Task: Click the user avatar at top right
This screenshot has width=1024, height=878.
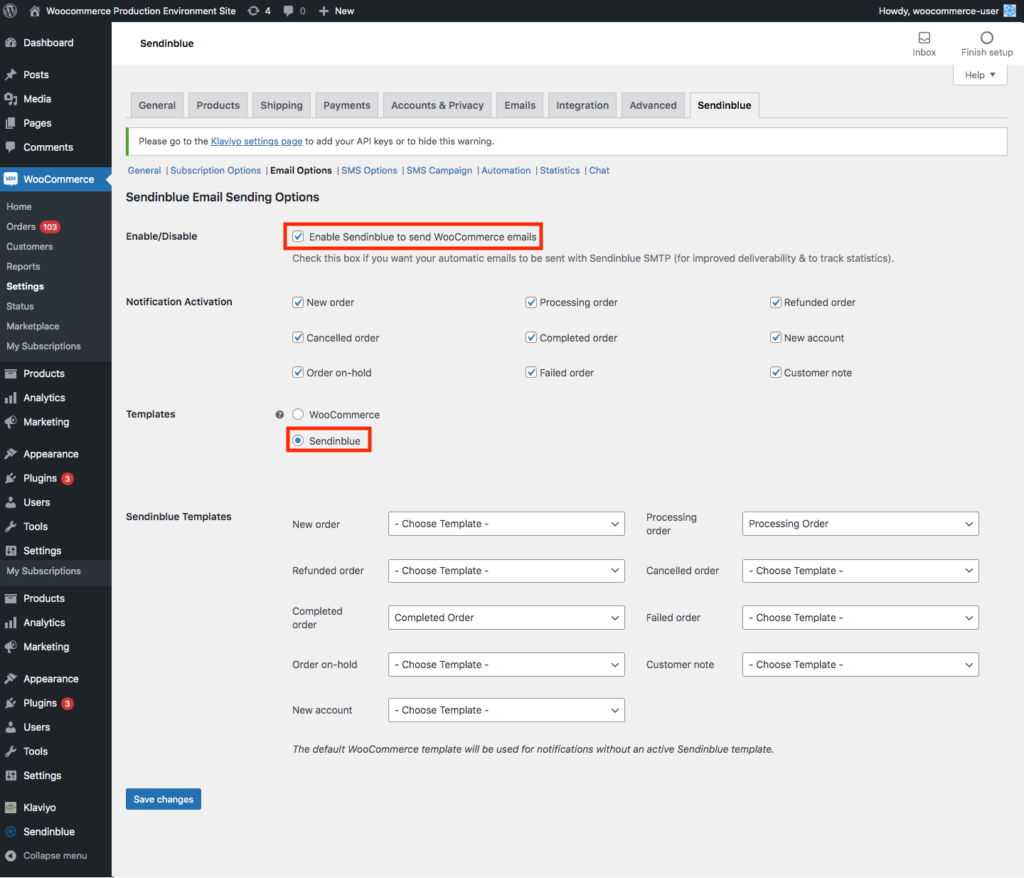Action: coord(1010,10)
